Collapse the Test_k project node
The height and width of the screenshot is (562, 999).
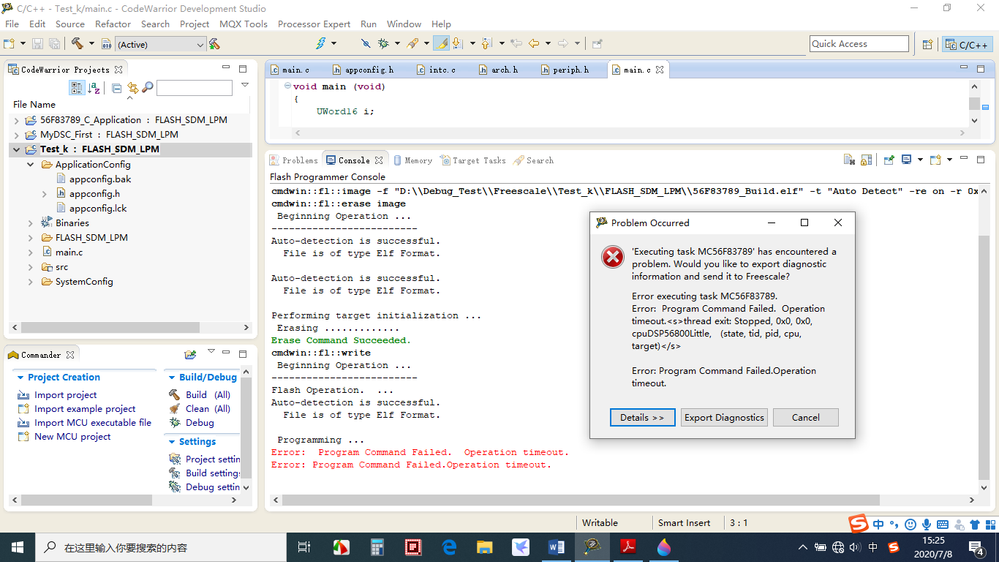[x=16, y=149]
